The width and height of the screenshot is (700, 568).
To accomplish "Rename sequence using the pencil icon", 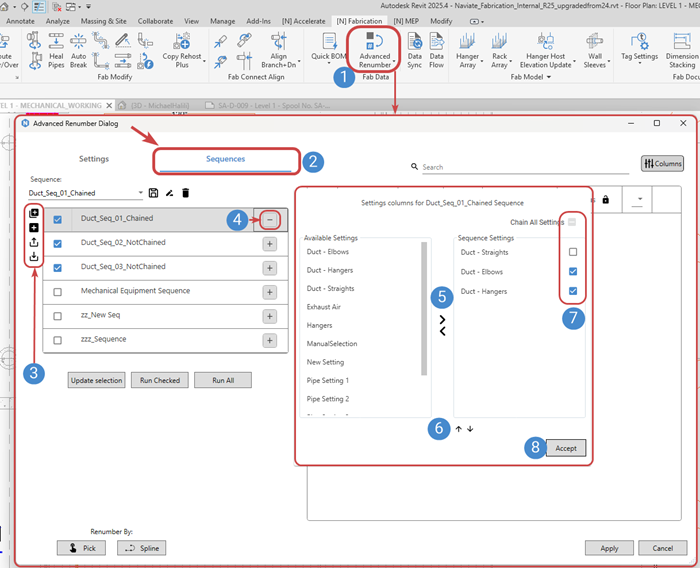I will tap(170, 192).
